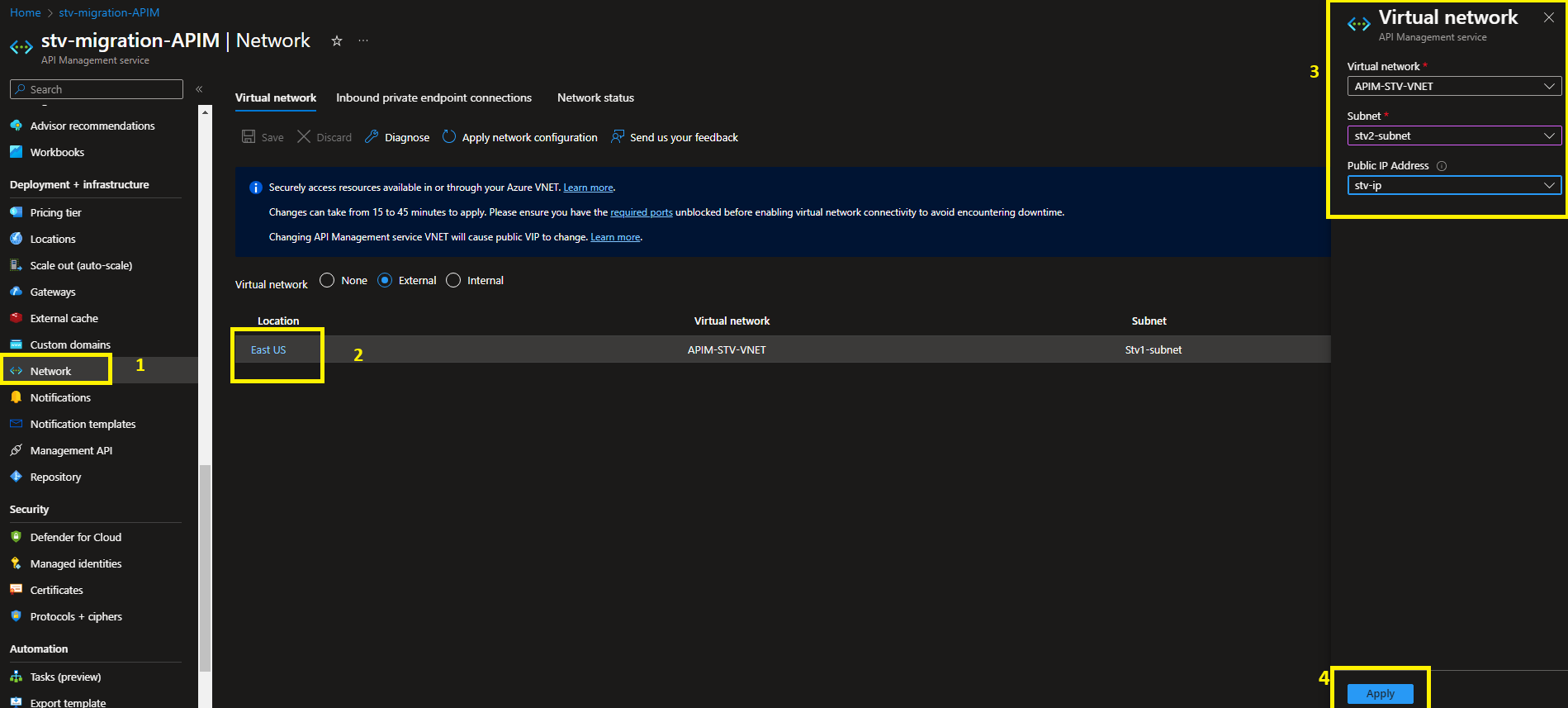Click the East US location link
This screenshot has height=708, width=1568.
pos(268,350)
